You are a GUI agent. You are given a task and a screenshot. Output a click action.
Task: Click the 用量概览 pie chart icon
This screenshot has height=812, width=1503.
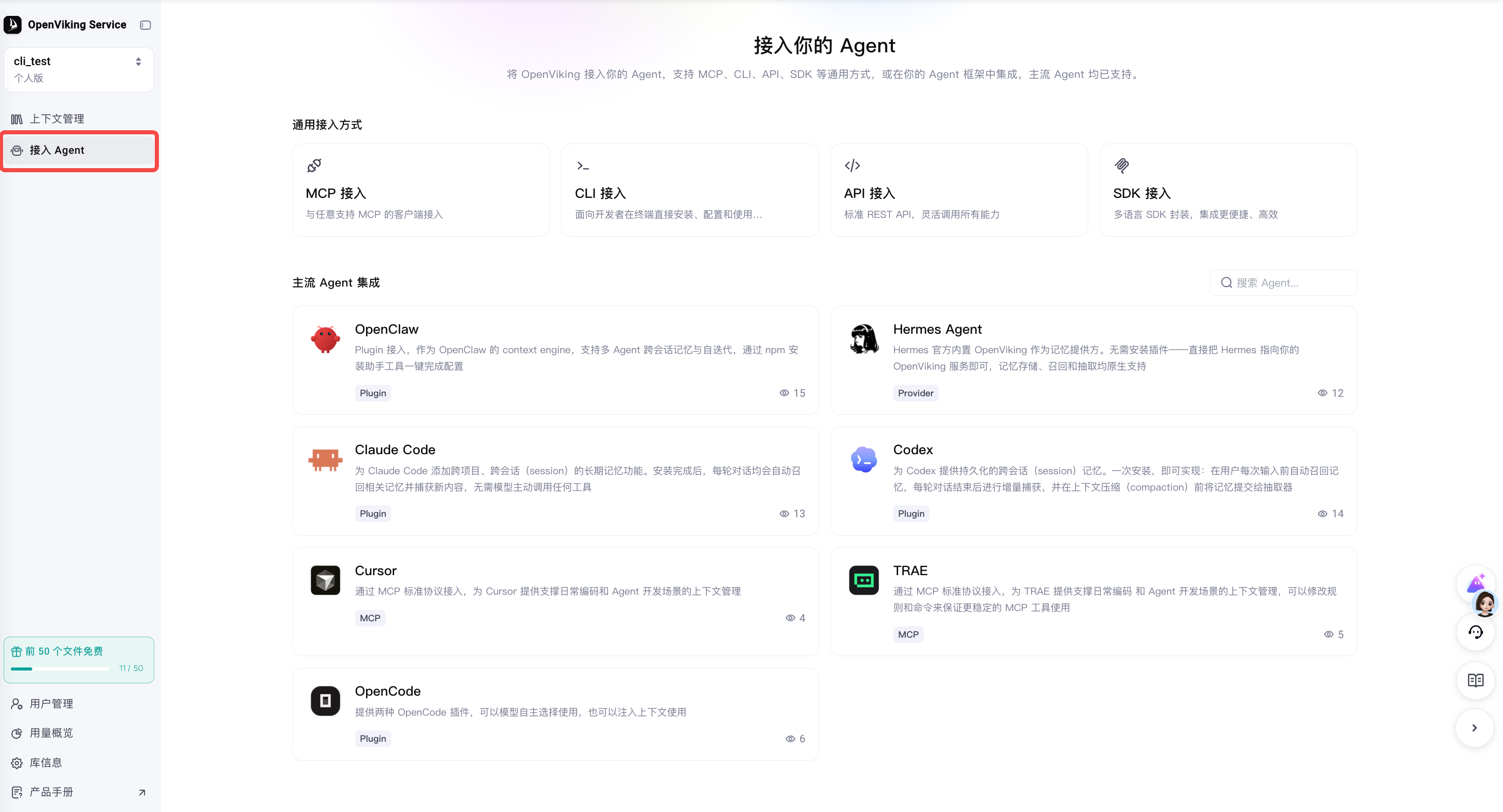[17, 733]
